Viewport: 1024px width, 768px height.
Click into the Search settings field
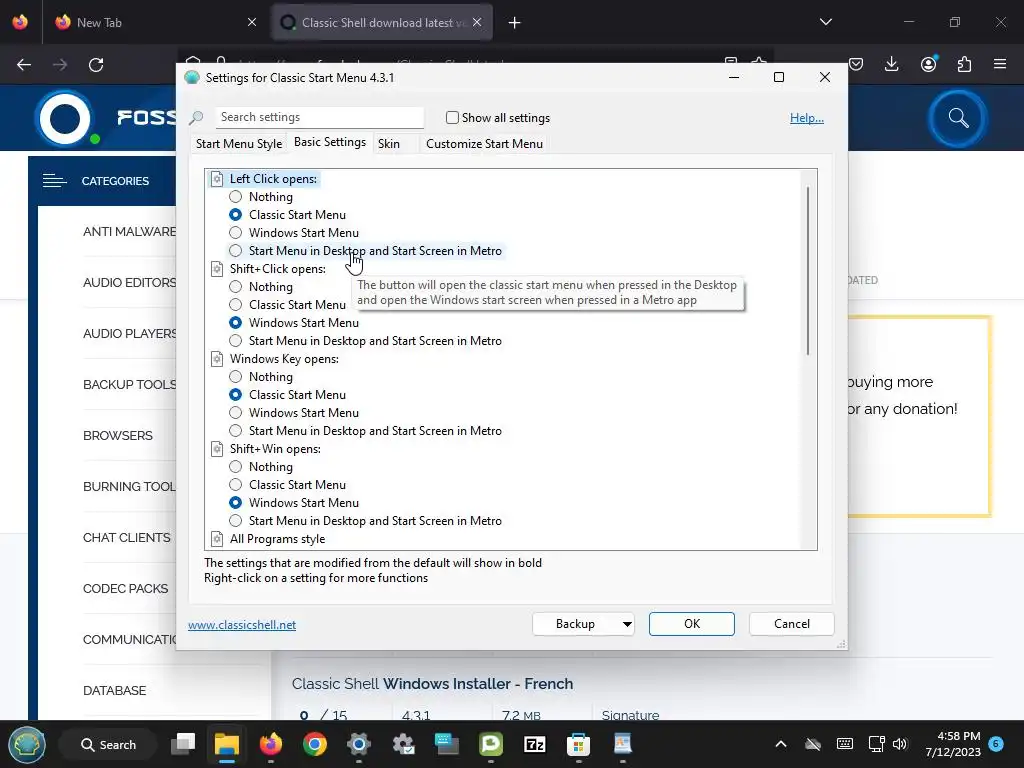pyautogui.click(x=319, y=117)
